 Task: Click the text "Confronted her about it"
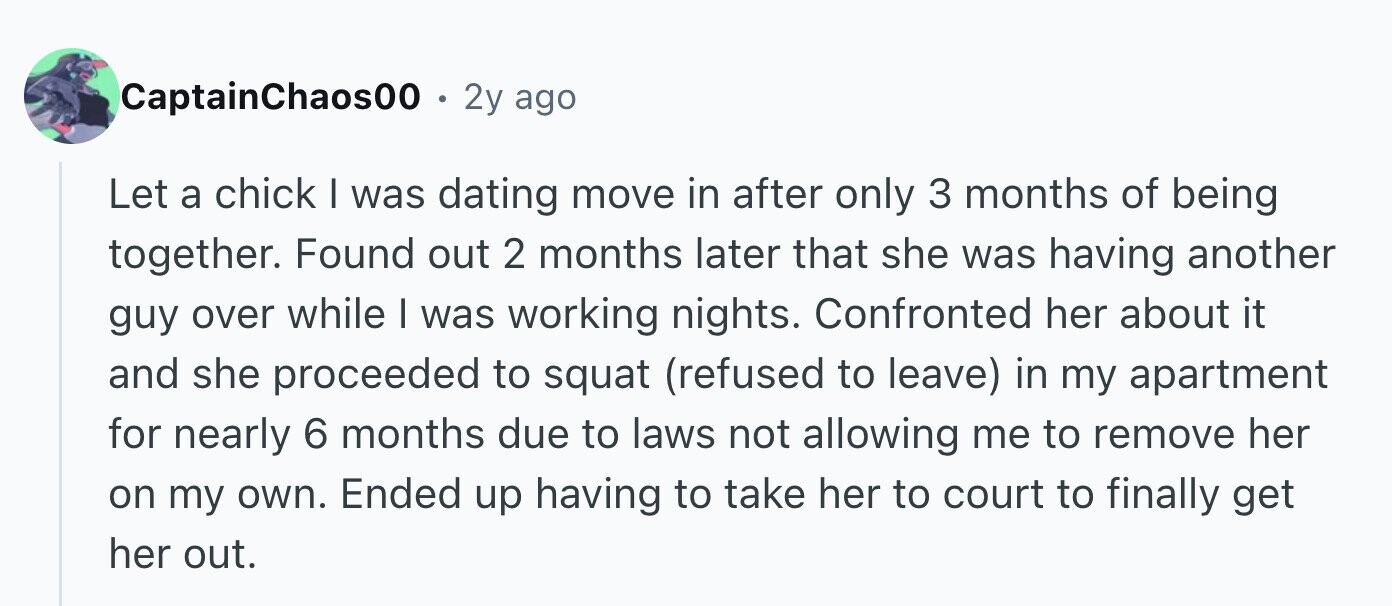pos(1040,314)
